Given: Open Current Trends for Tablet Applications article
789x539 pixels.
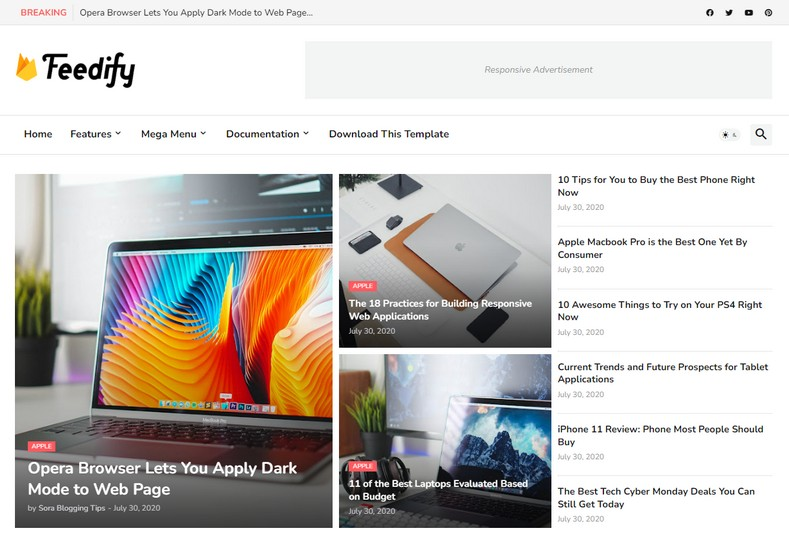Looking at the screenshot, I should point(663,373).
